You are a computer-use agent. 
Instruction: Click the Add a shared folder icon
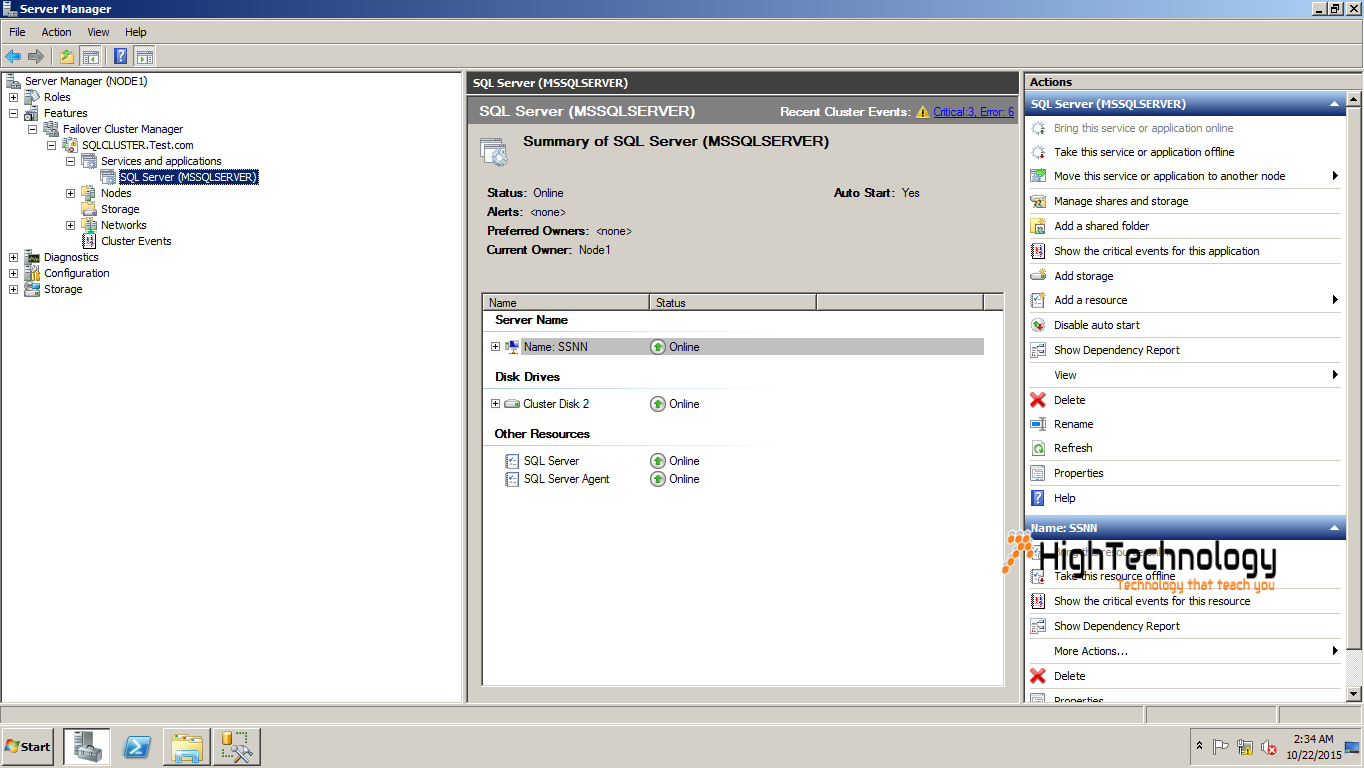click(x=1038, y=226)
